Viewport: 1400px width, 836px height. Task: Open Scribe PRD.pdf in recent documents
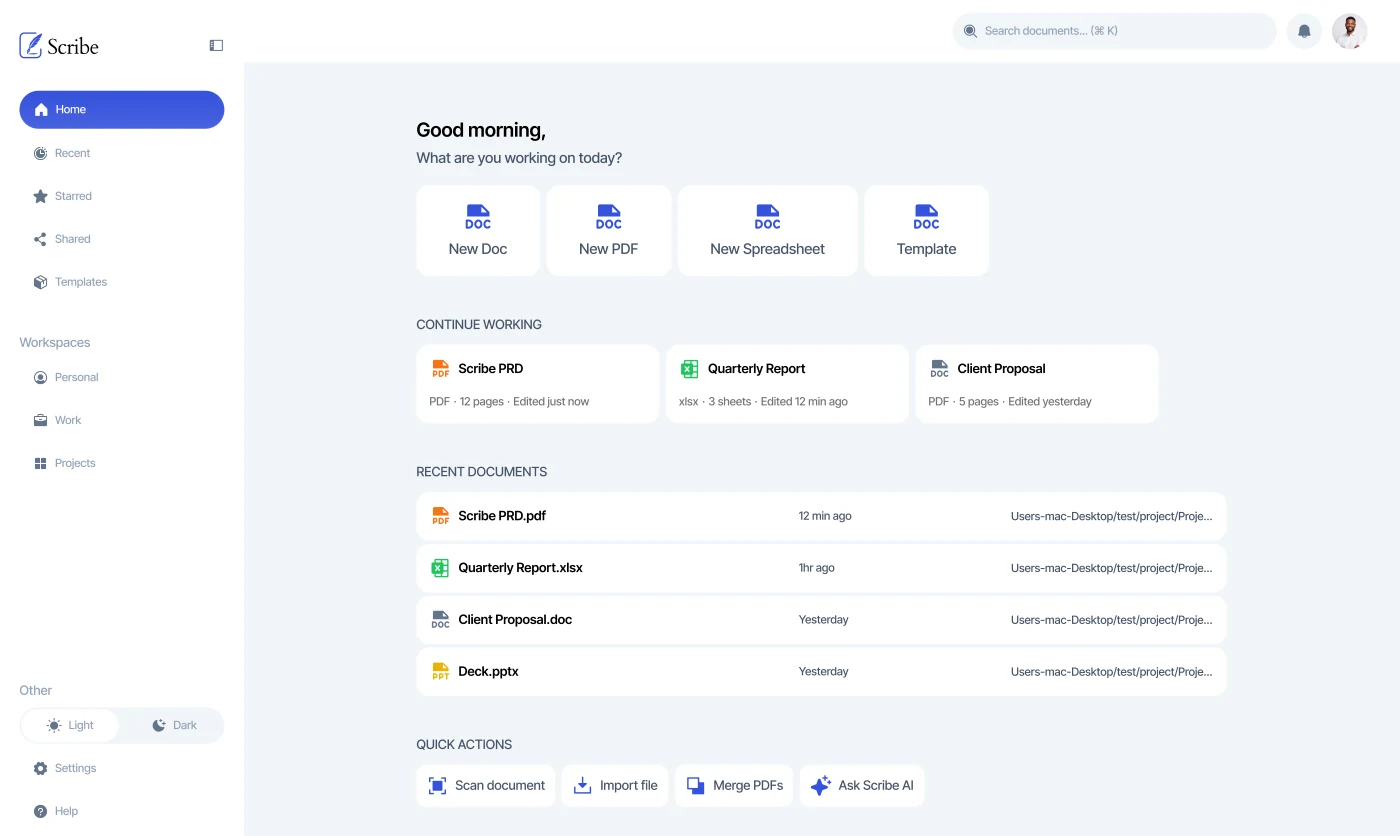point(821,516)
